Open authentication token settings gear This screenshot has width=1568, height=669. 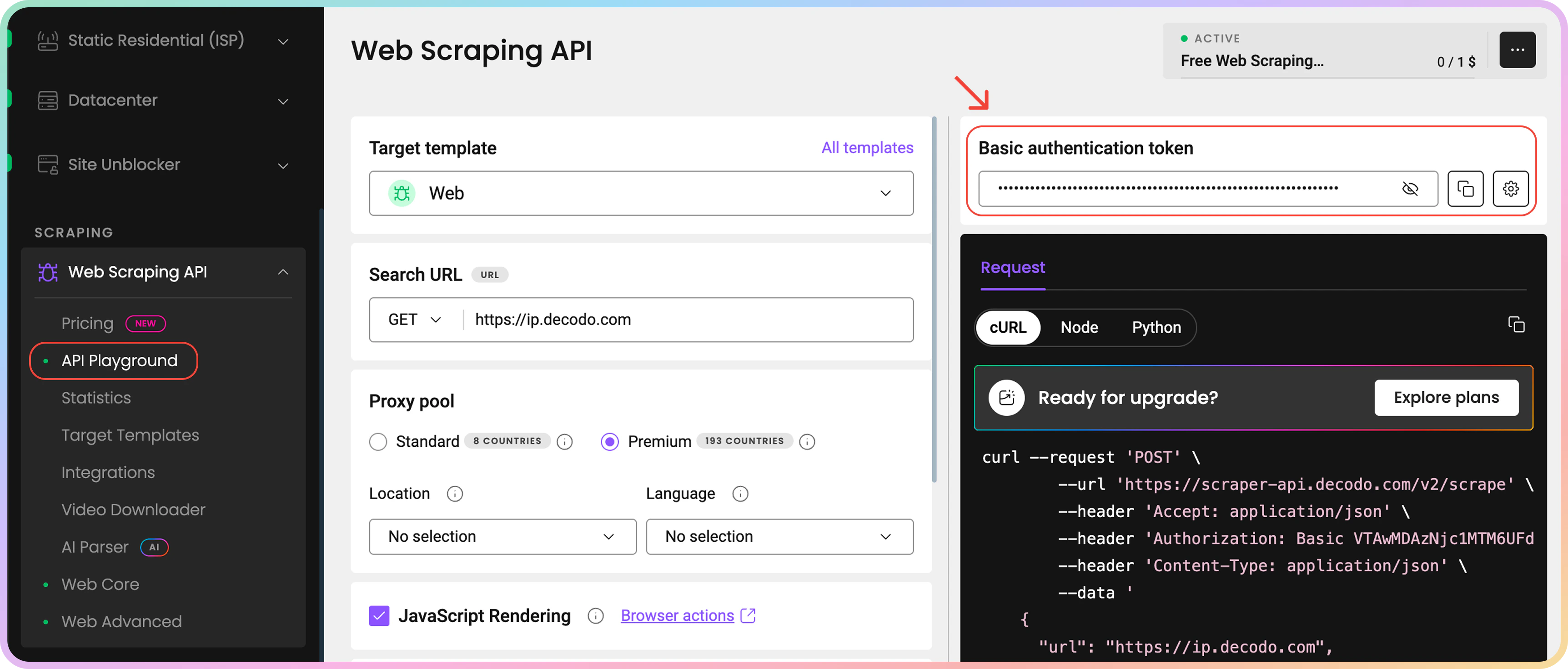1510,189
